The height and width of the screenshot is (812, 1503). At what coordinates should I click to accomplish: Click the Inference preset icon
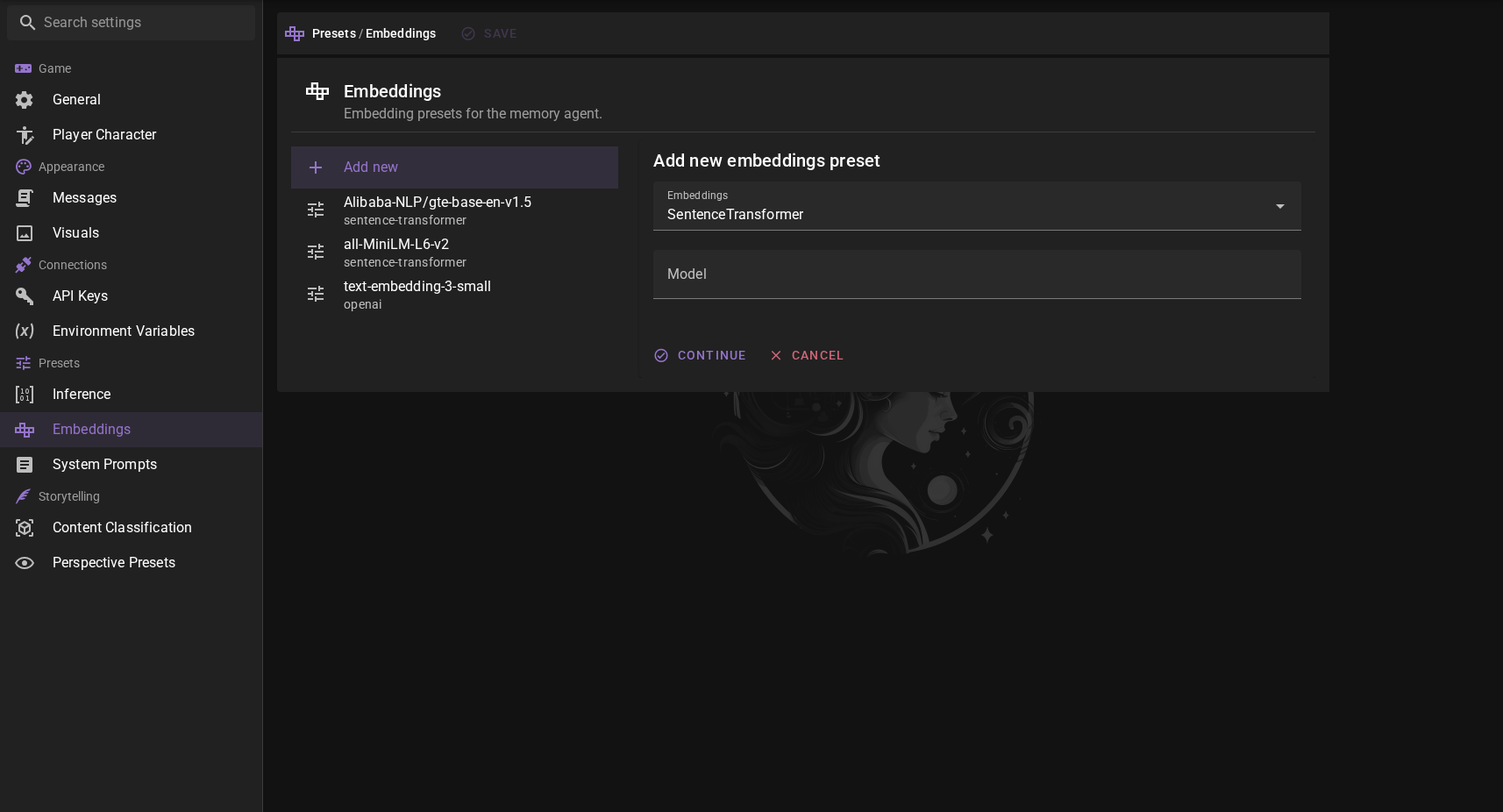coord(25,395)
